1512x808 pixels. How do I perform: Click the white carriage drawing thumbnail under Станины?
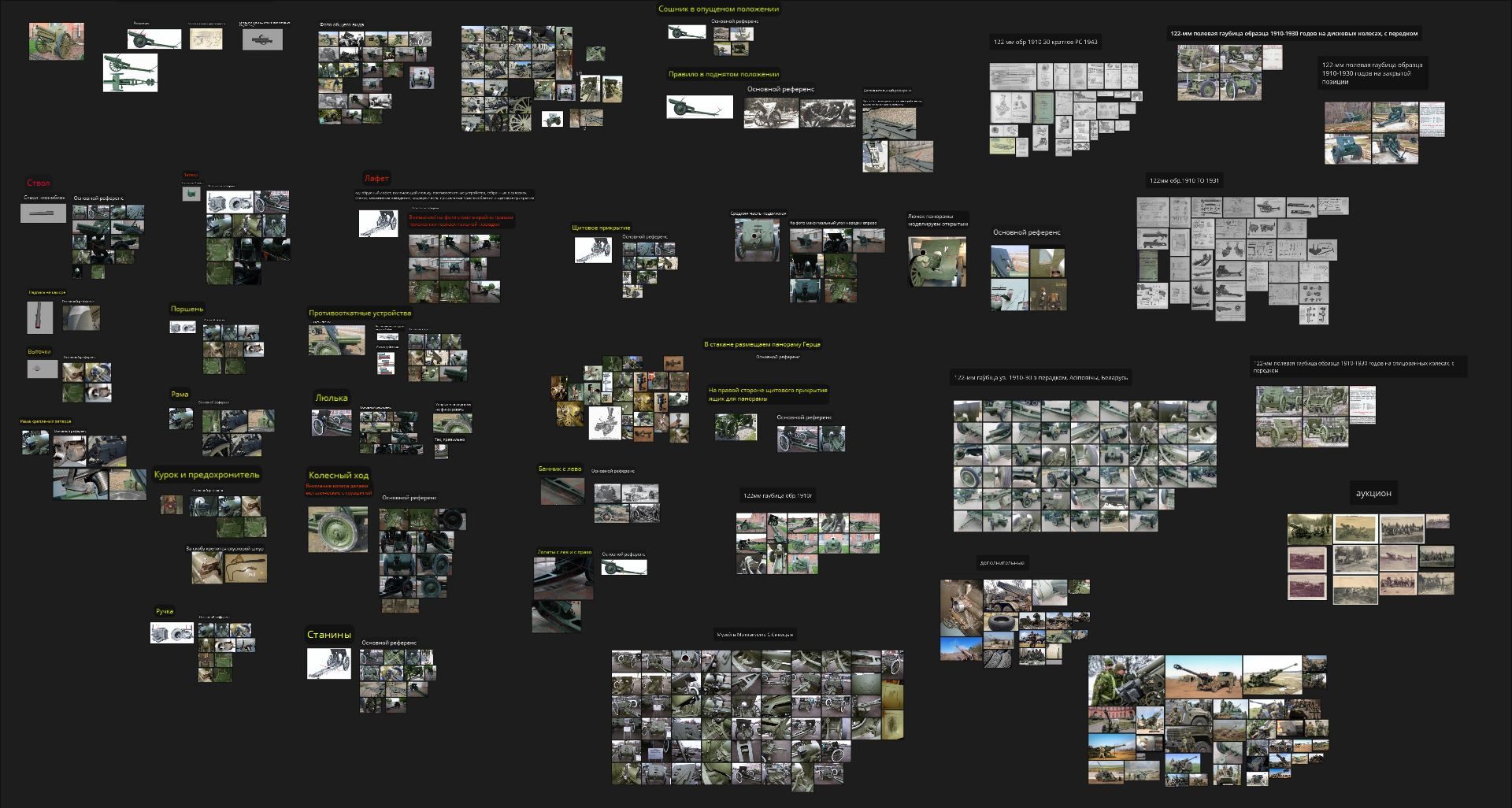pos(328,663)
